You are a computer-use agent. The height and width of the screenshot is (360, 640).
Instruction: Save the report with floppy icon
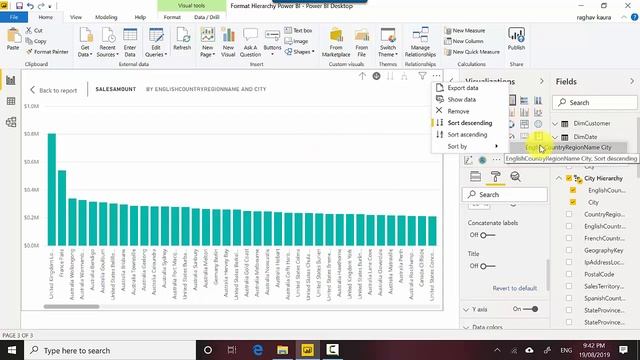click(19, 6)
